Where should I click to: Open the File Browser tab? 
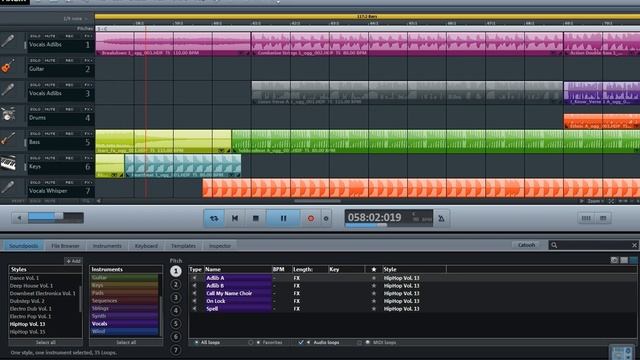(65, 246)
